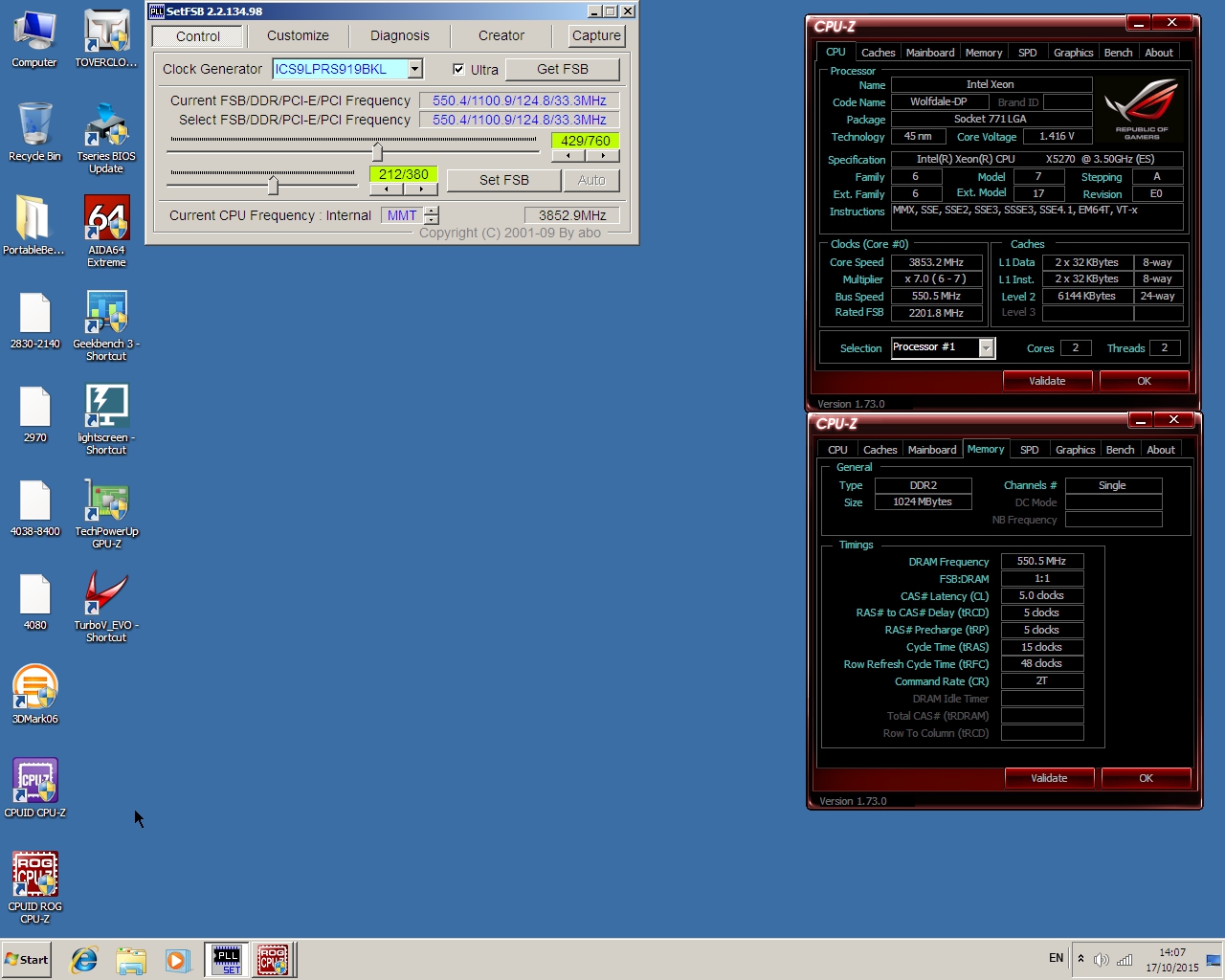Open Windows Media Player from taskbar
This screenshot has width=1225, height=980.
177,960
